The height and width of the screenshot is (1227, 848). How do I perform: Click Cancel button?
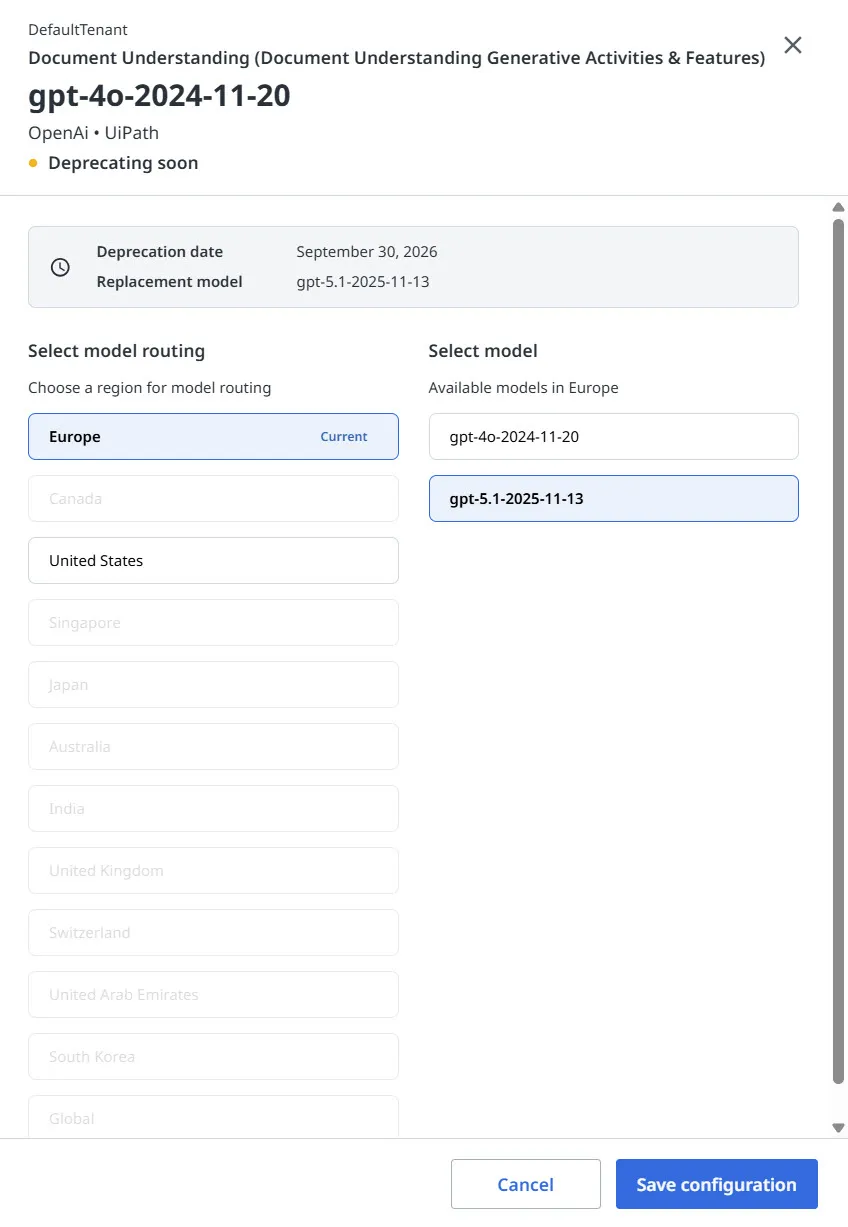tap(526, 1184)
